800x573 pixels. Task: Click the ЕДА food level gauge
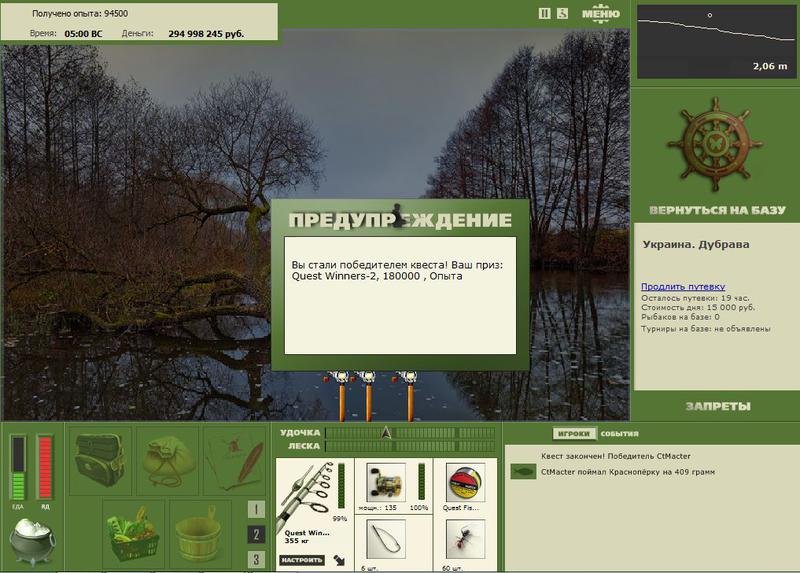point(18,467)
